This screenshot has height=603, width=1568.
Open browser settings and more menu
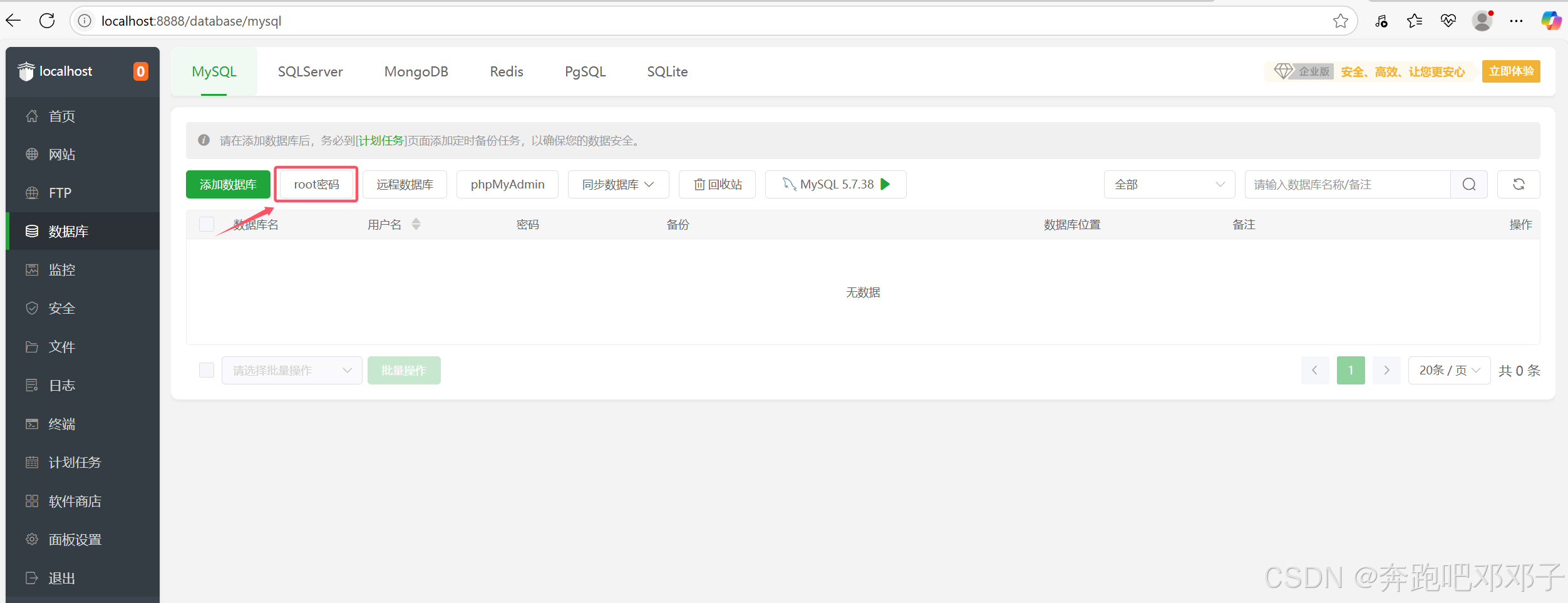(1516, 21)
